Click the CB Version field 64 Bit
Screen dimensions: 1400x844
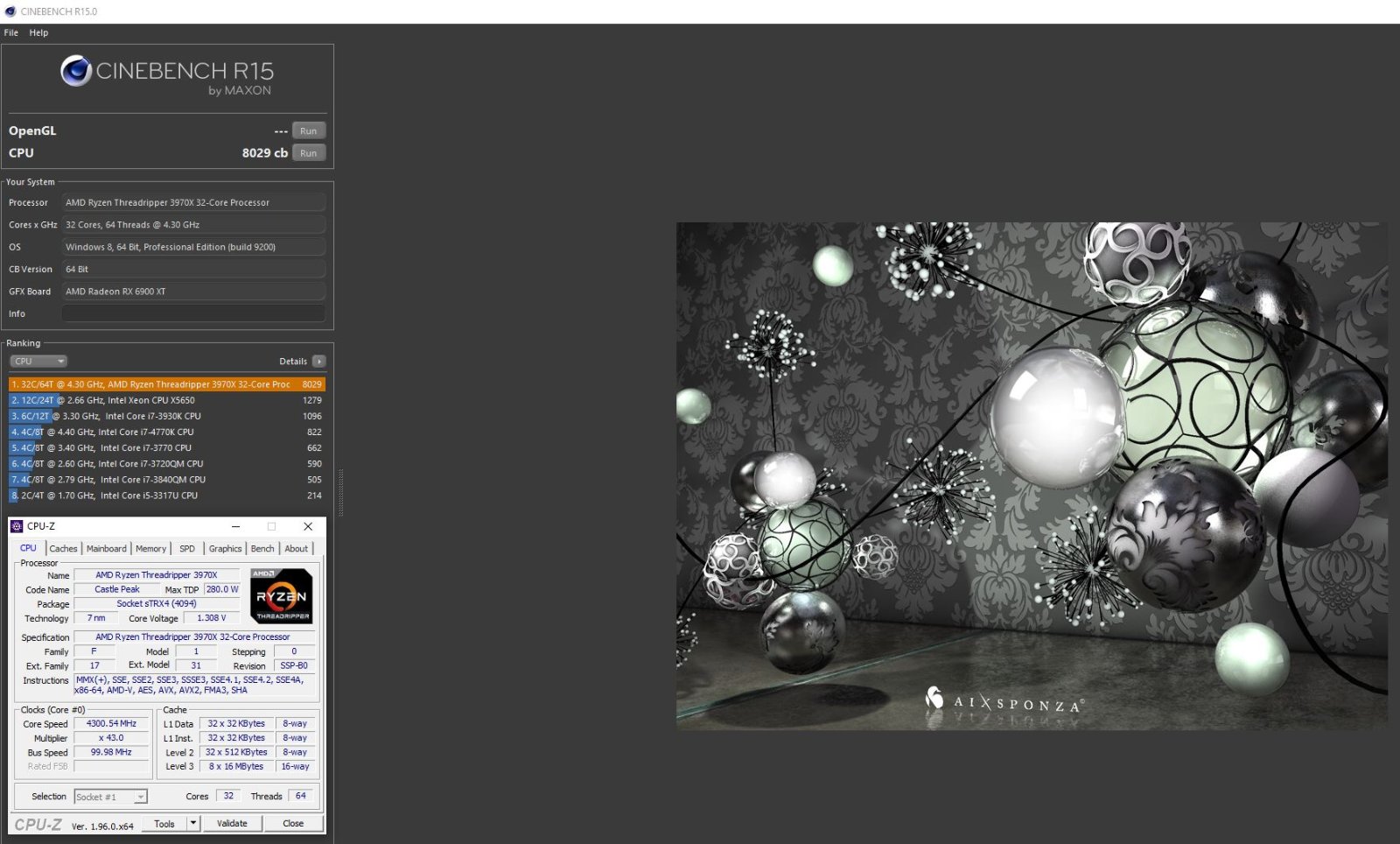point(193,269)
